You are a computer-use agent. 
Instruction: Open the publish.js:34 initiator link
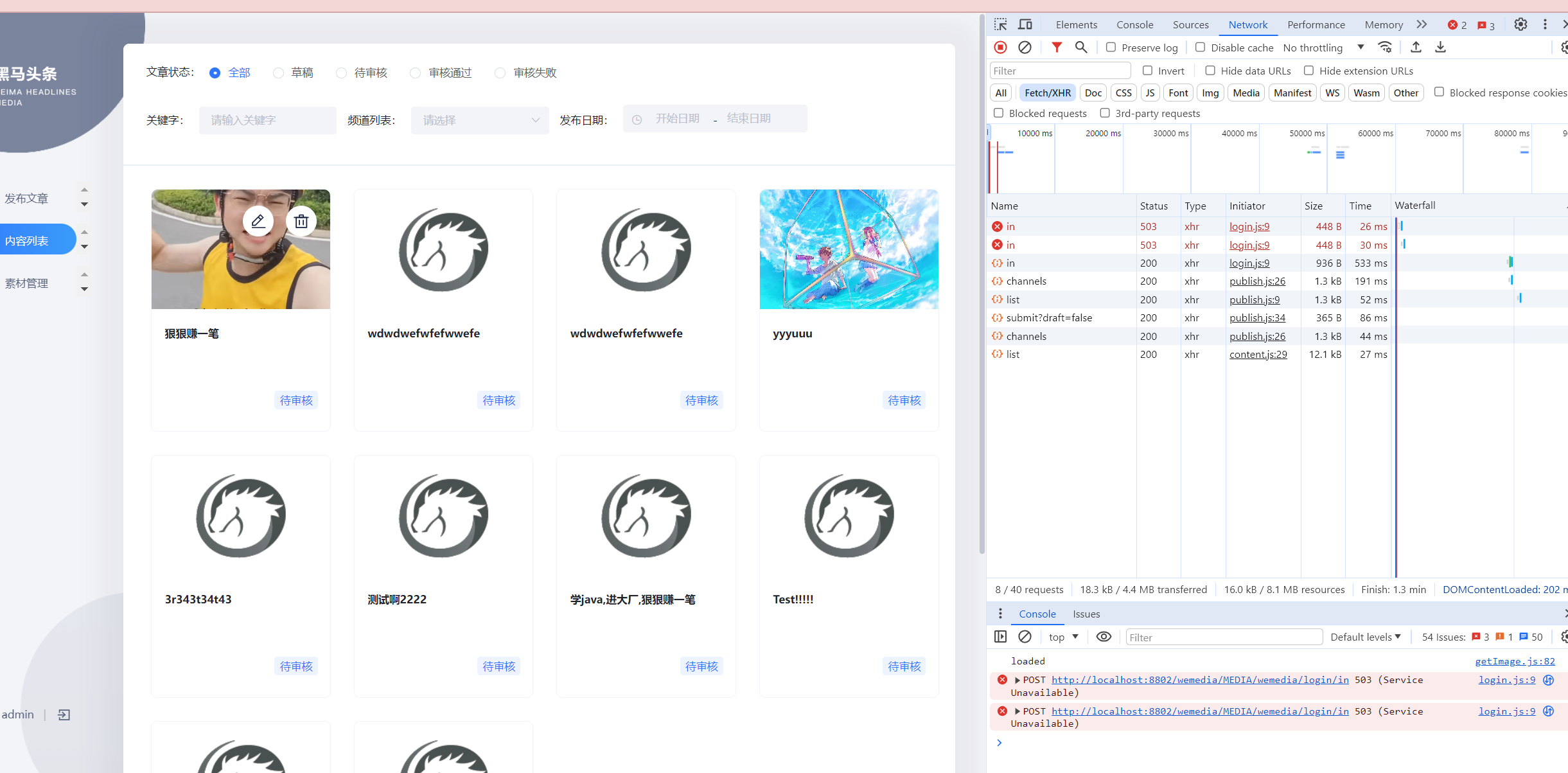1257,317
